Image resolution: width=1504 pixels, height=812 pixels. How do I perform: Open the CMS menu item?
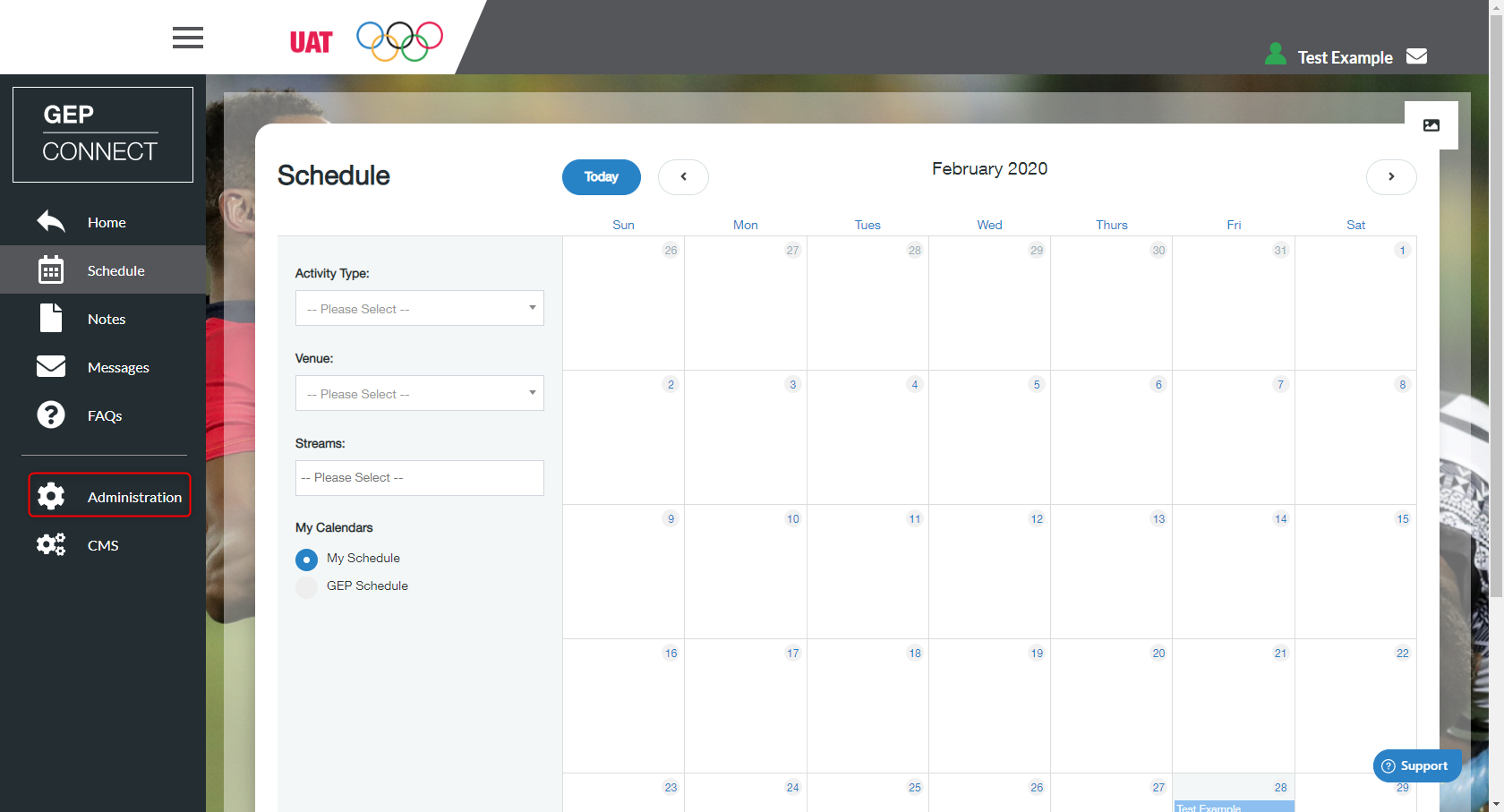(103, 544)
